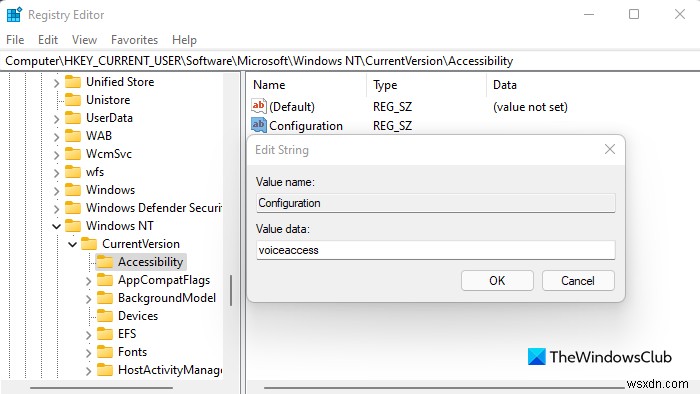Click the UserData folder icon
This screenshot has width=700, height=394.
pos(73,118)
